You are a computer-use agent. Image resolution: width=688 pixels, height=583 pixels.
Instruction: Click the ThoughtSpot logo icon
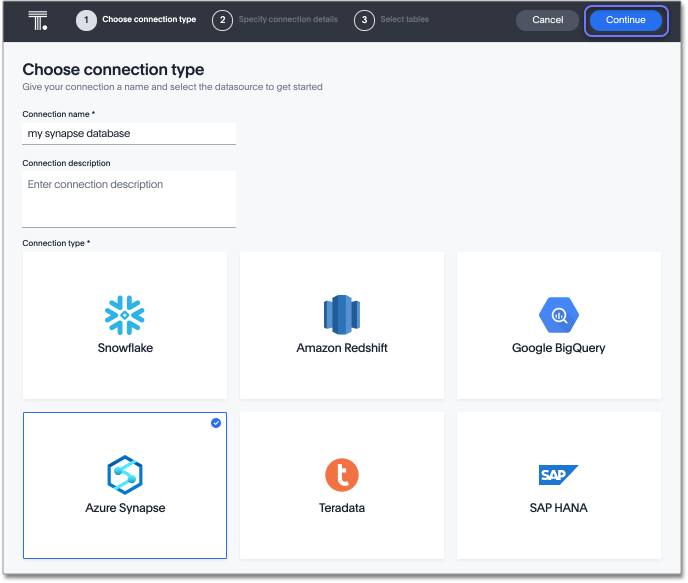tap(38, 20)
